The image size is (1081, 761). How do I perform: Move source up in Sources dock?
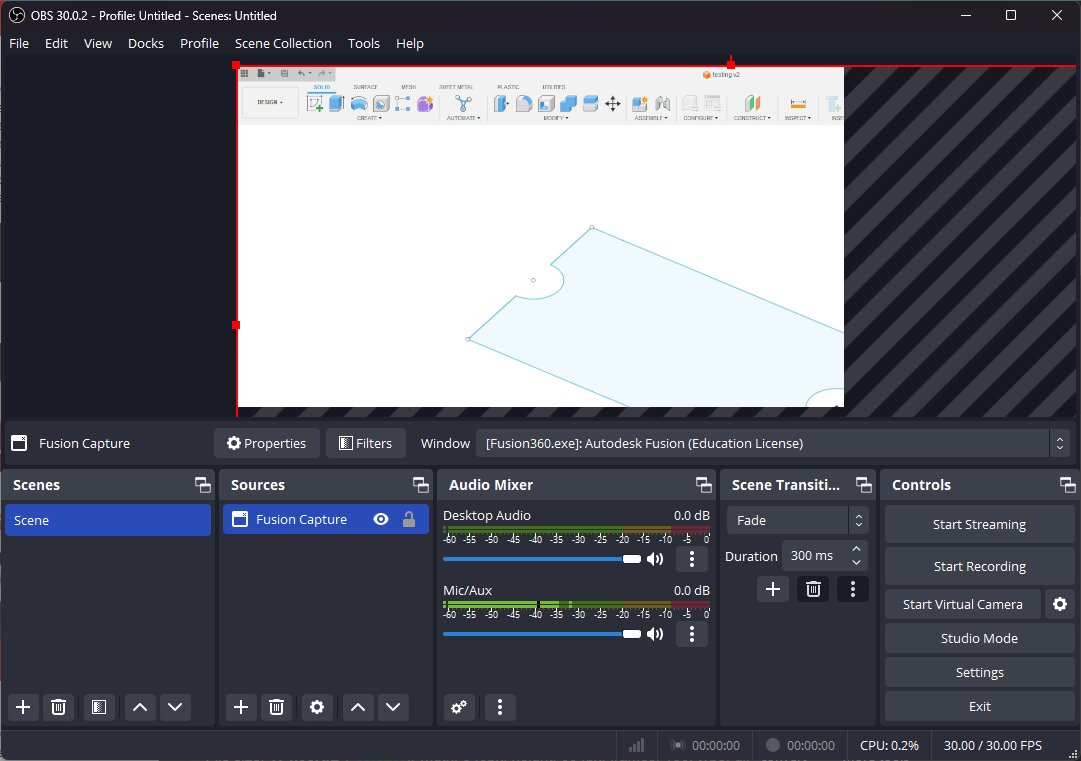357,707
